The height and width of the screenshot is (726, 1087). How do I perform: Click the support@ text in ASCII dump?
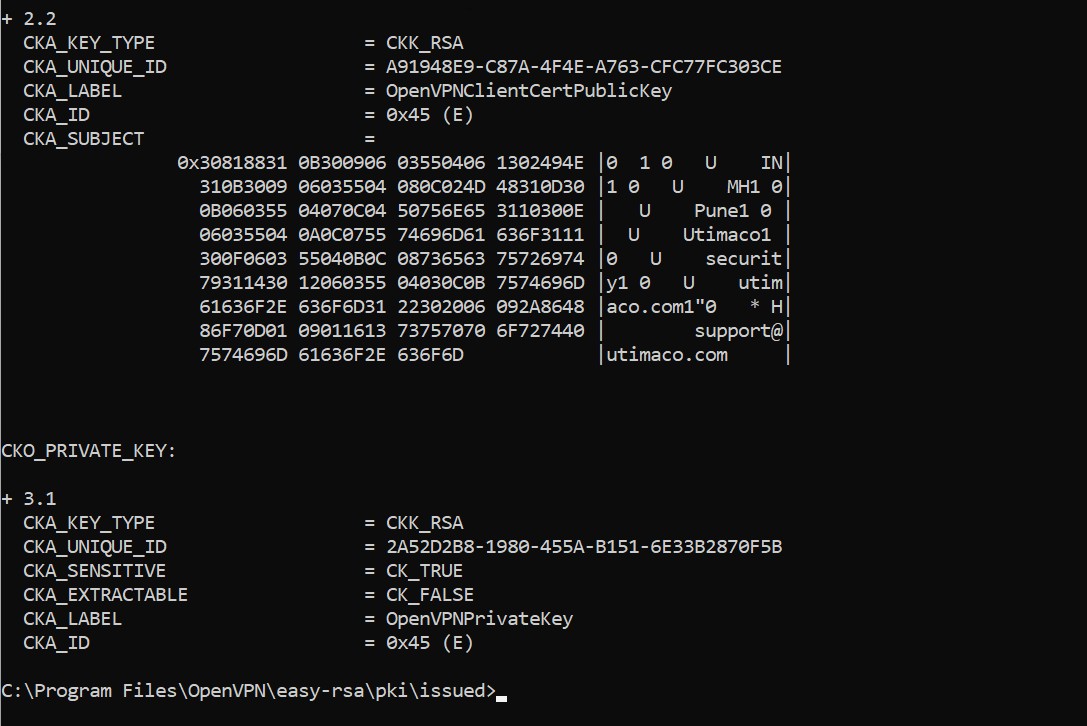click(x=738, y=331)
